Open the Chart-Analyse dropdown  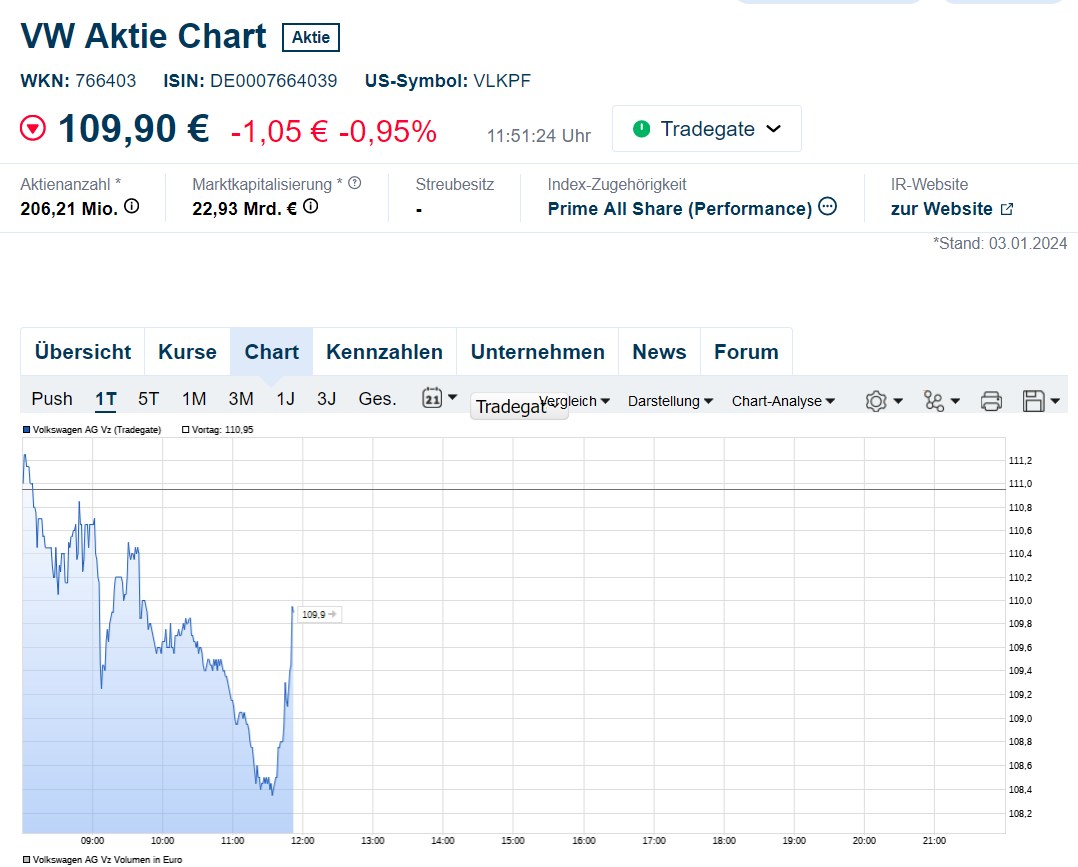[x=783, y=401]
